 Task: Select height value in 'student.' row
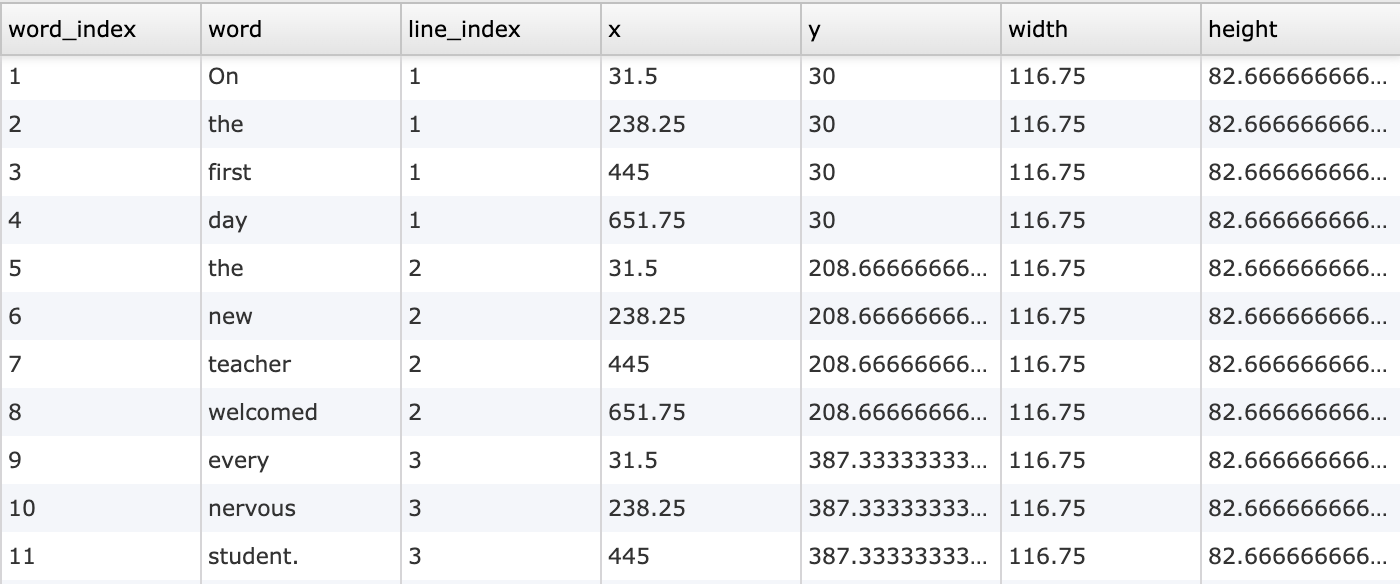(x=1300, y=556)
